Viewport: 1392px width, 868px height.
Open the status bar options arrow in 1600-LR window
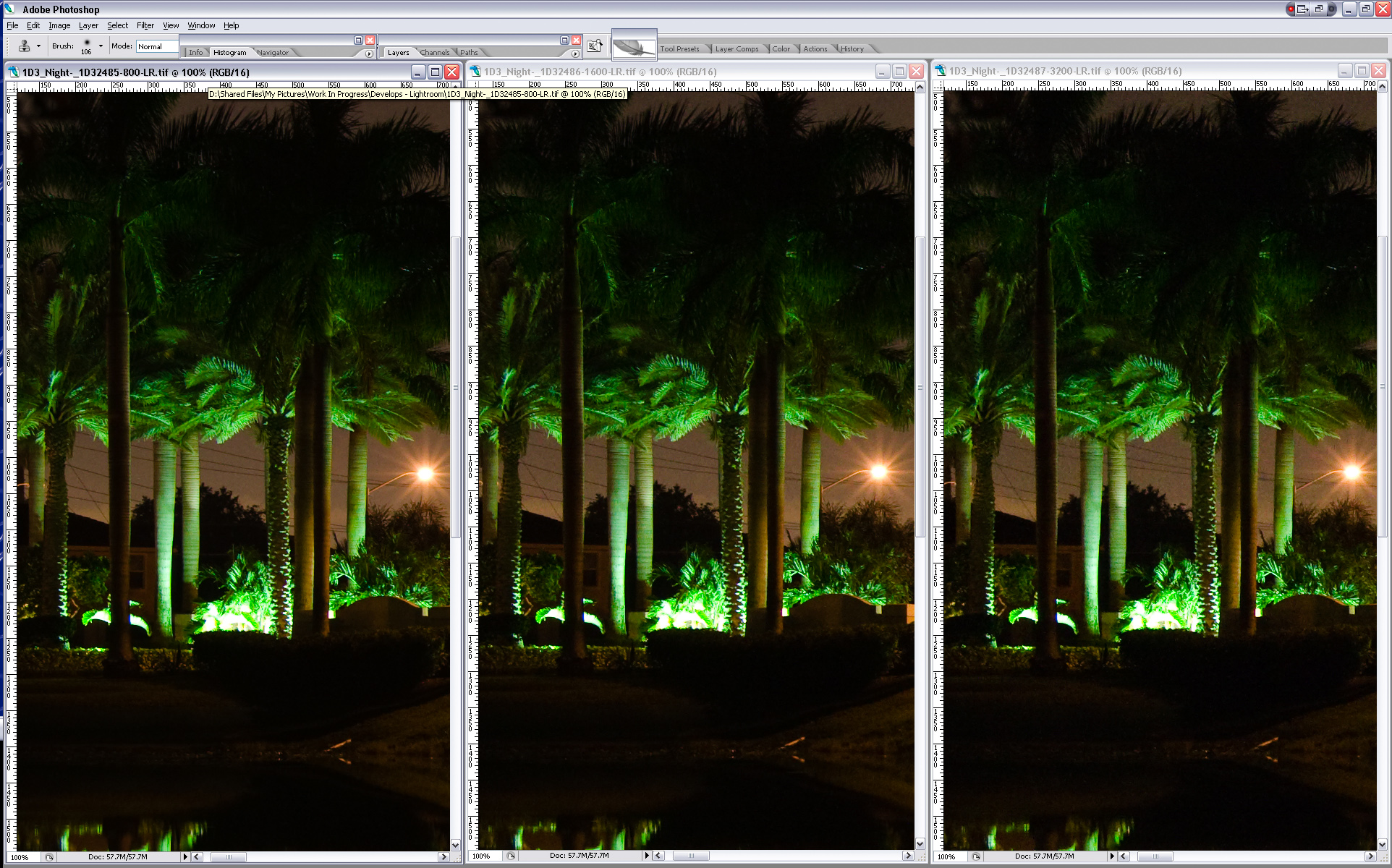click(x=647, y=856)
